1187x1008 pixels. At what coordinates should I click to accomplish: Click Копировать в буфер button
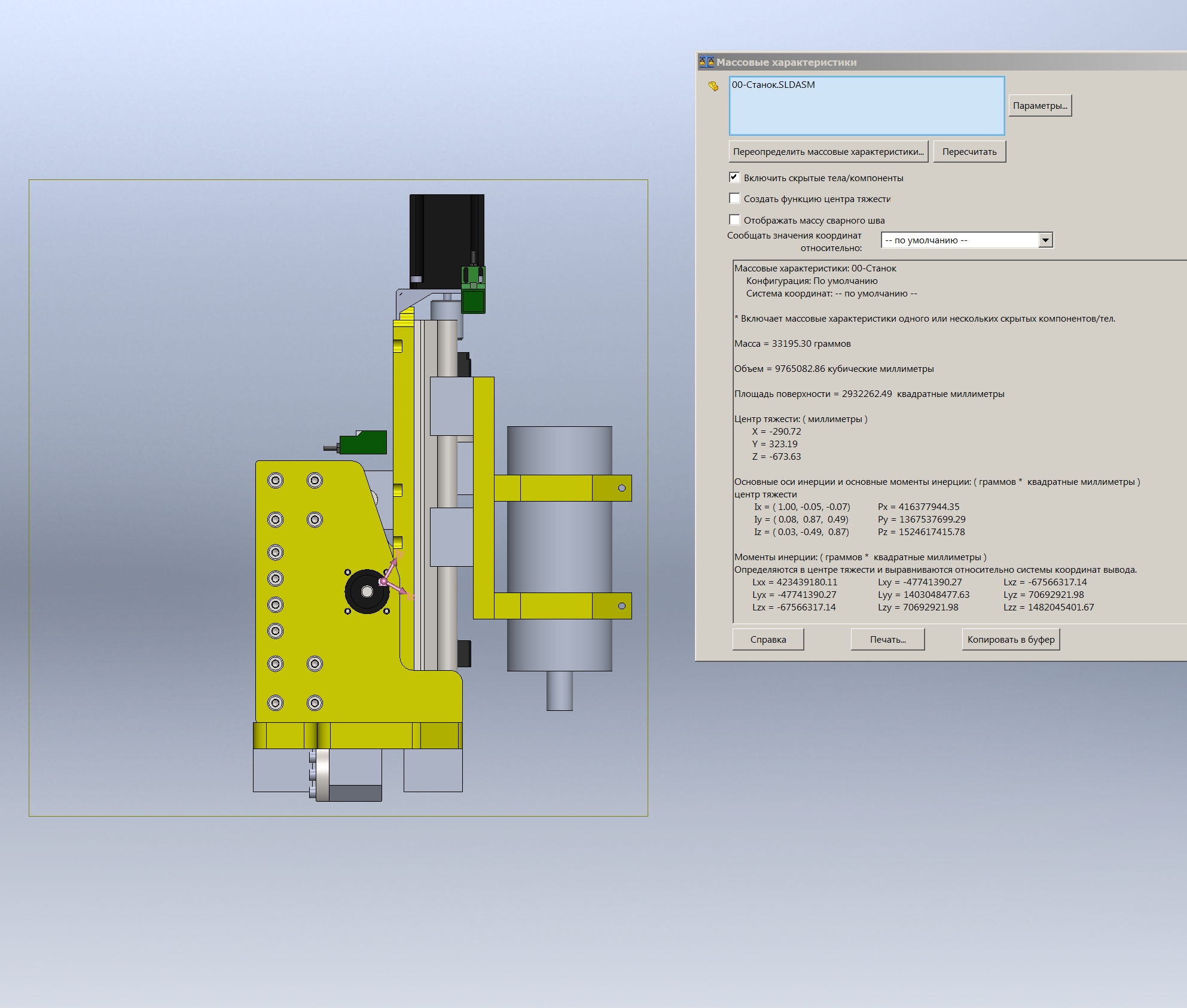point(1011,639)
